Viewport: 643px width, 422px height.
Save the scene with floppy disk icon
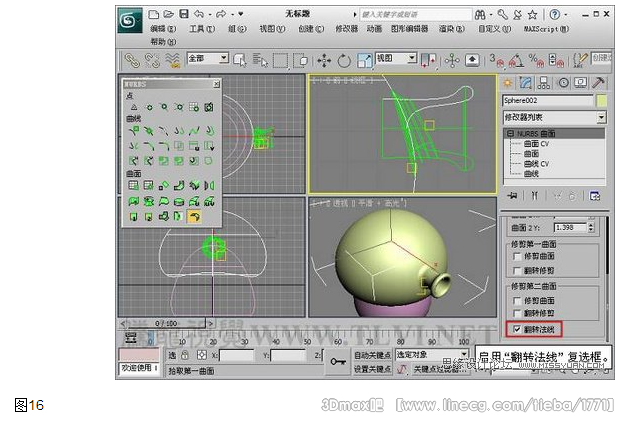pos(184,14)
